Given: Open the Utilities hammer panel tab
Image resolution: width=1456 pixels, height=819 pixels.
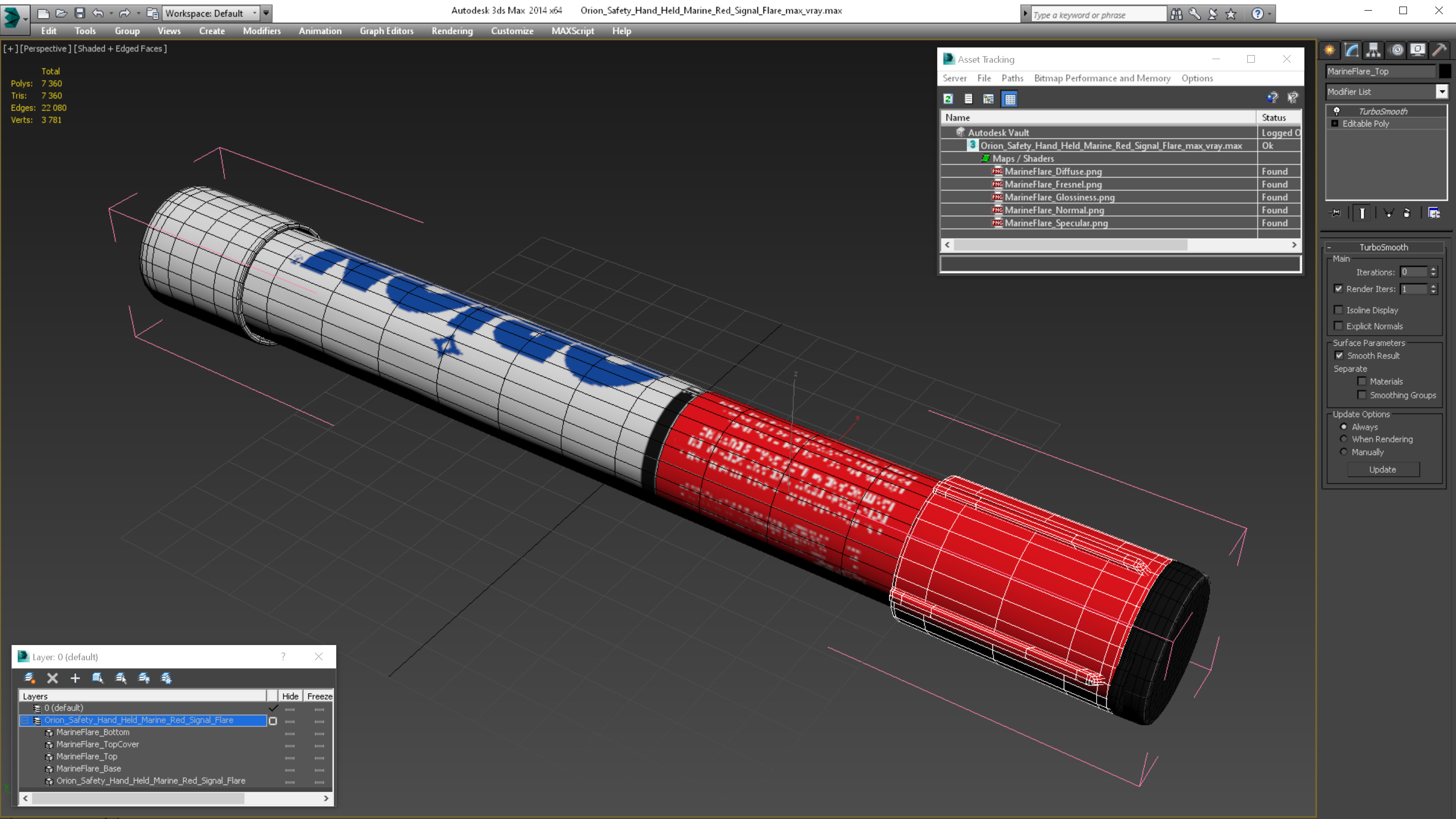Looking at the screenshot, I should [1440, 51].
